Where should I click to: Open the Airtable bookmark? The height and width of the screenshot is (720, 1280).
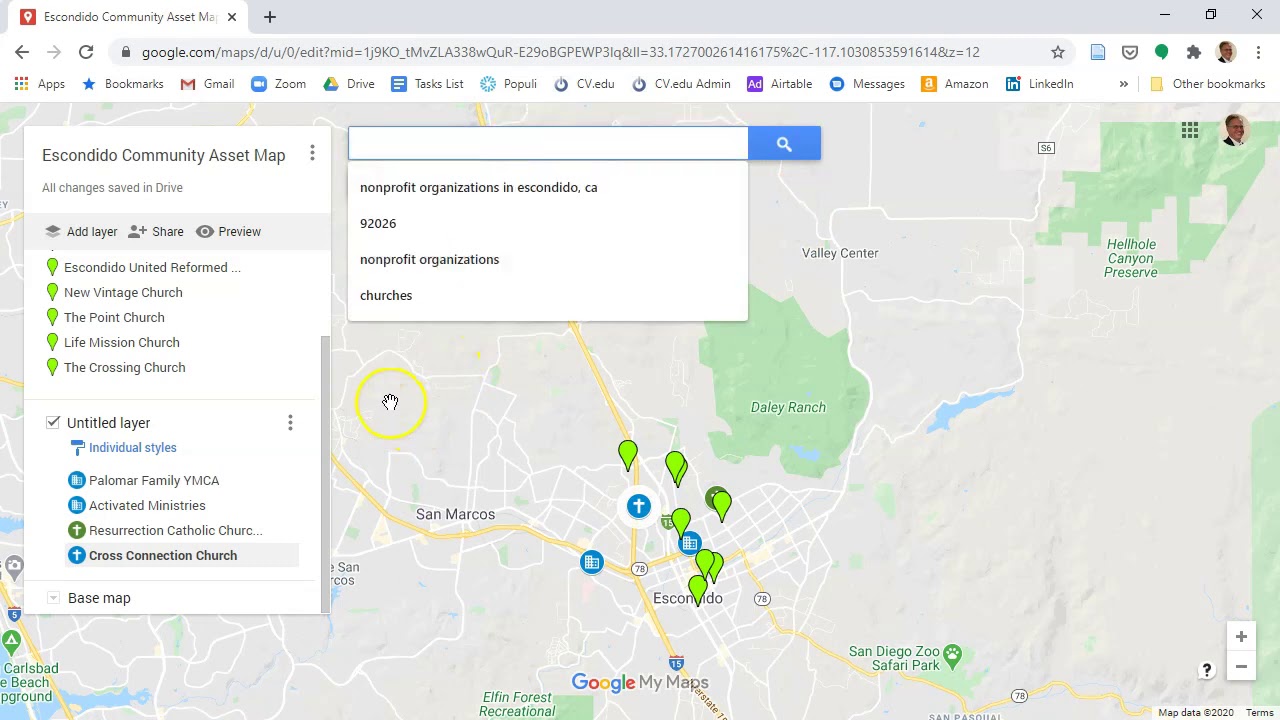(780, 84)
